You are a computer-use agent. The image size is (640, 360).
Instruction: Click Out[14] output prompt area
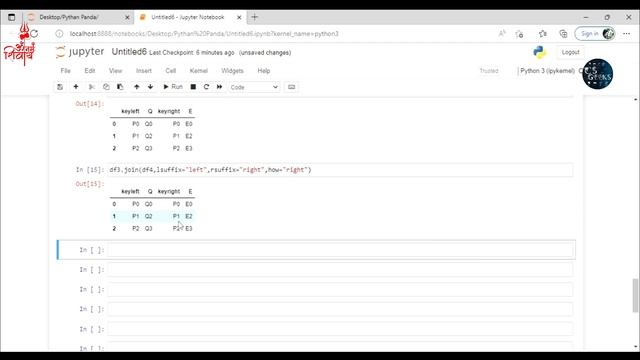(90, 104)
